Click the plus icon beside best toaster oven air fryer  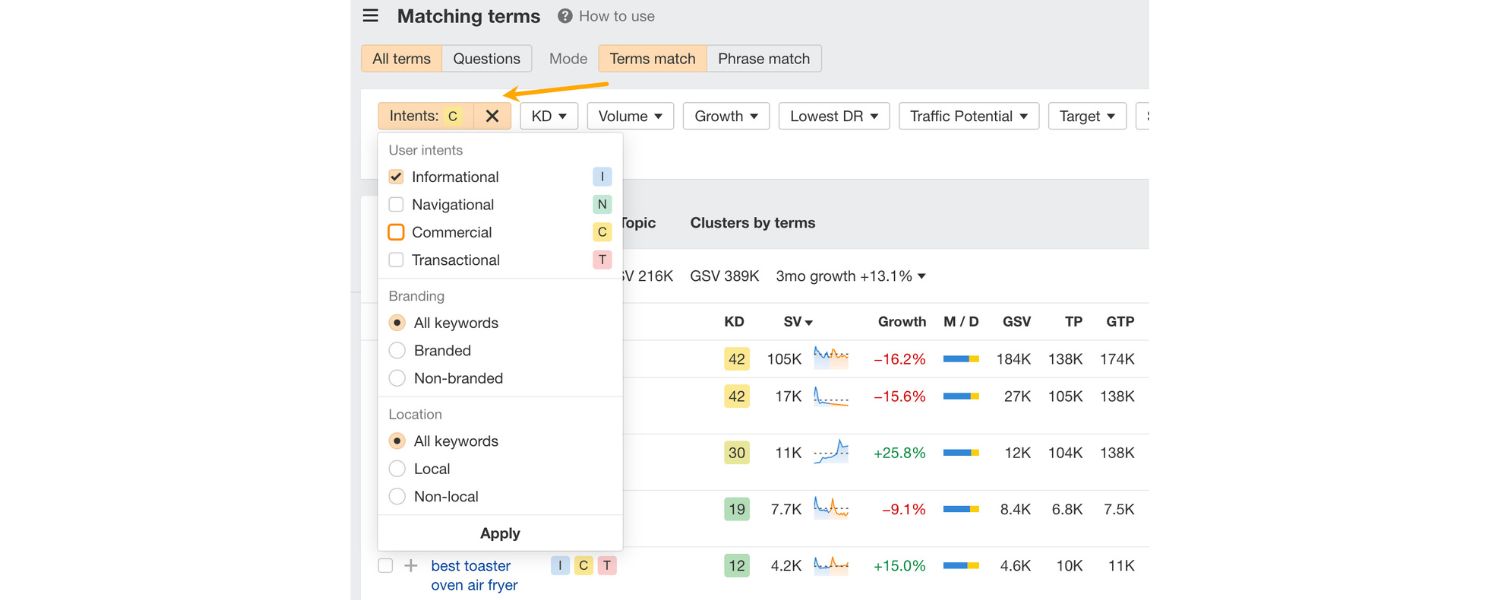tap(410, 565)
